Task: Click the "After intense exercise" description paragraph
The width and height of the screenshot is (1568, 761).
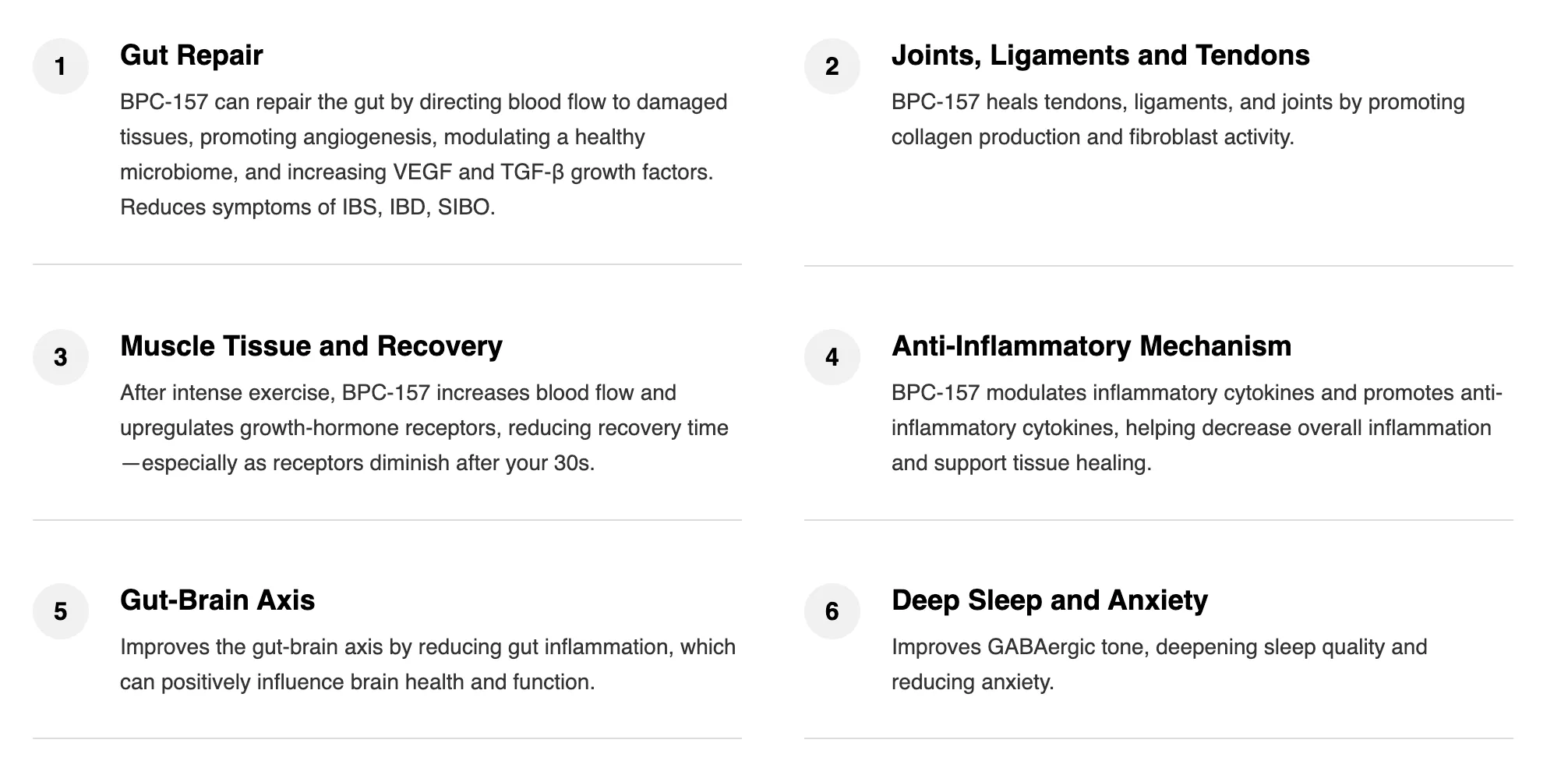Action: [x=424, y=428]
